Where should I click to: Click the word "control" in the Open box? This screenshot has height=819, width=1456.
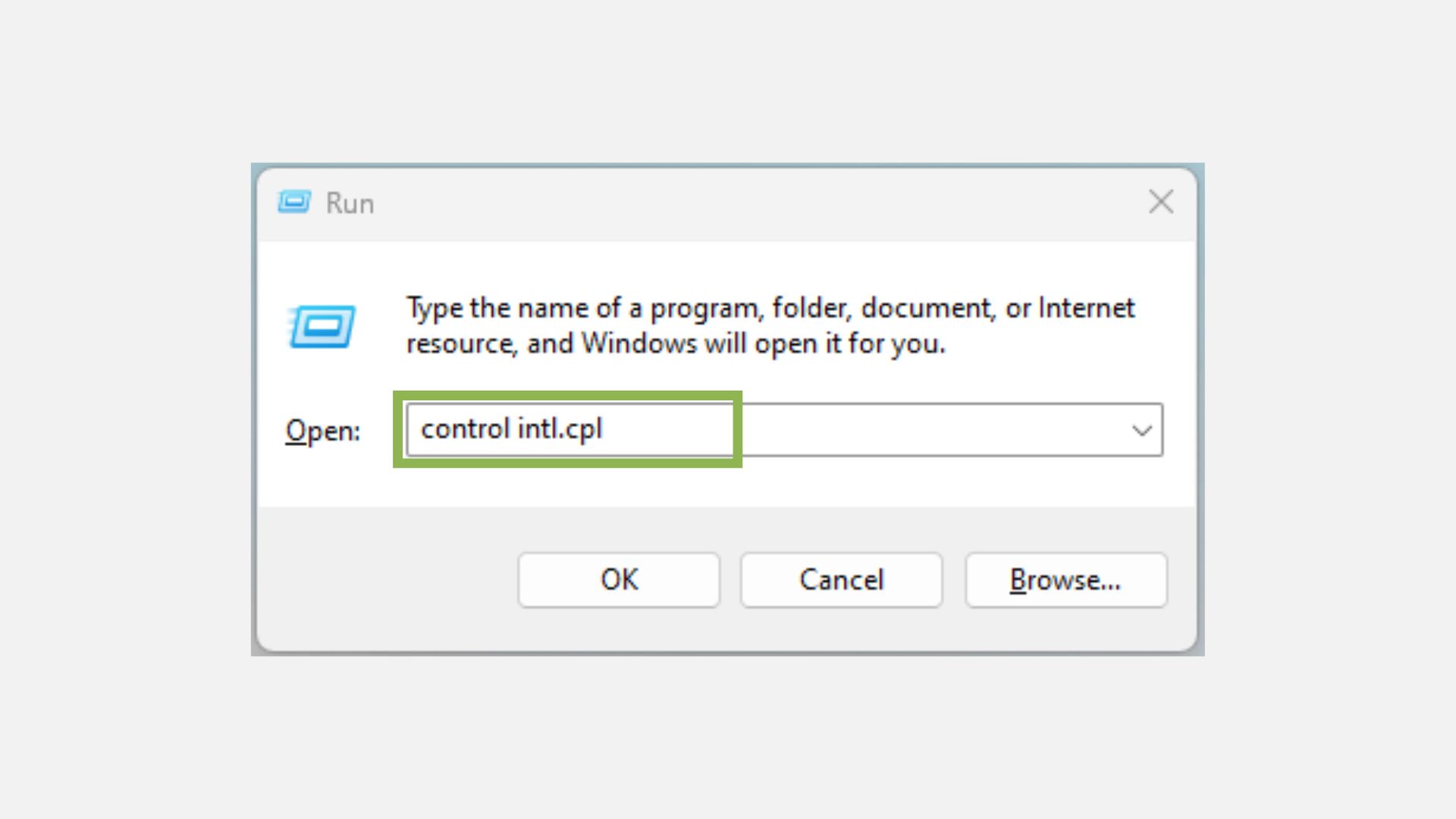tap(465, 429)
